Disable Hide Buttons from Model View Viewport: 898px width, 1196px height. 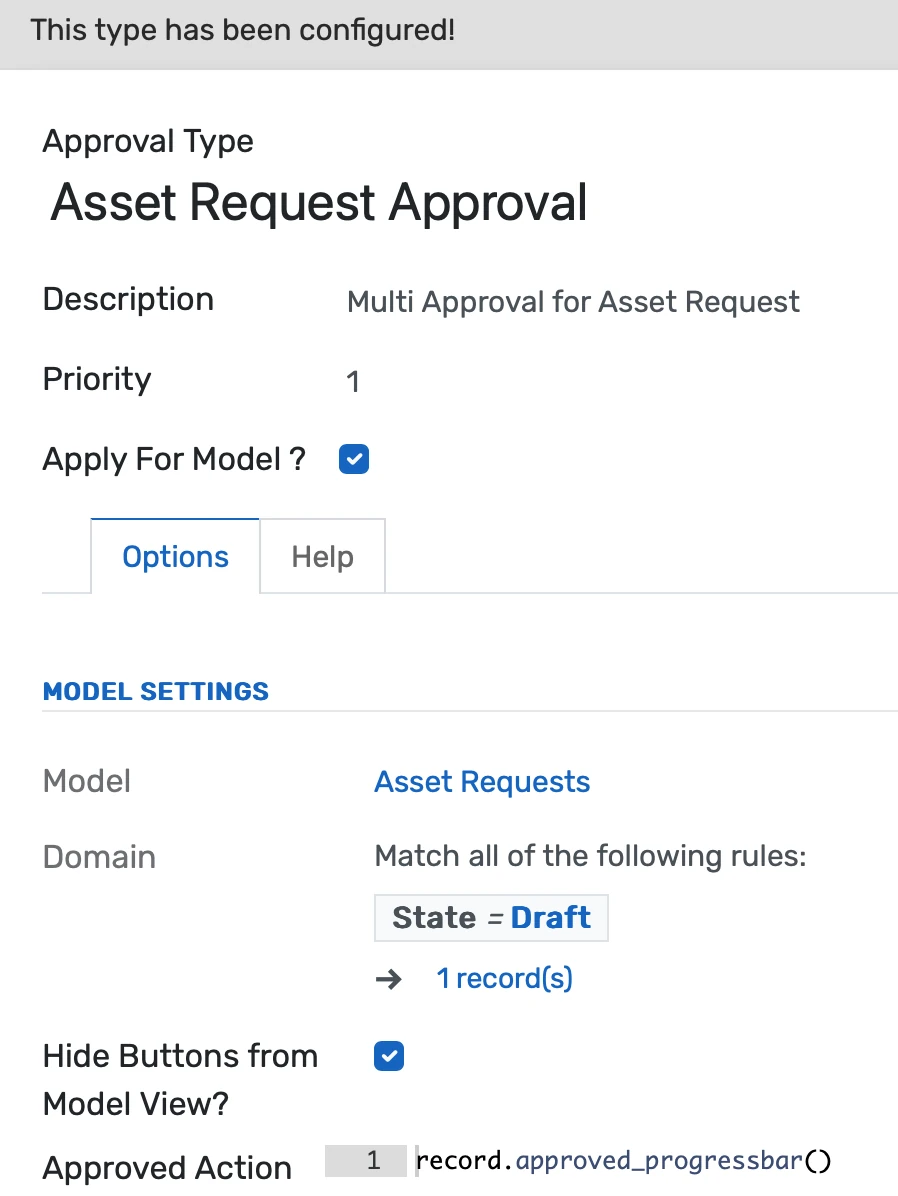388,1055
